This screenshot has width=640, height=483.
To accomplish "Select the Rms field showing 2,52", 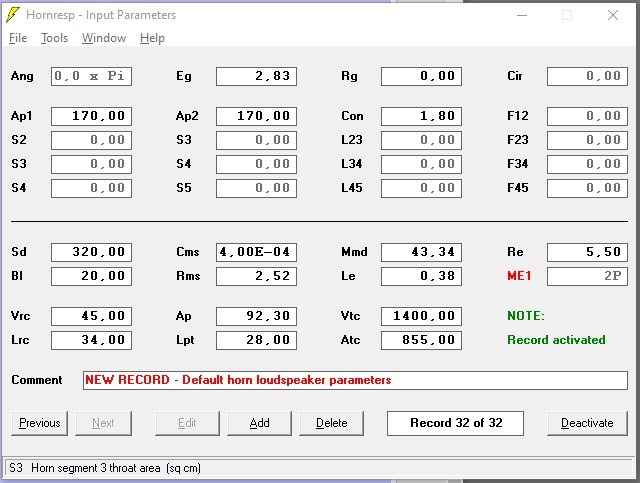I will (256, 276).
